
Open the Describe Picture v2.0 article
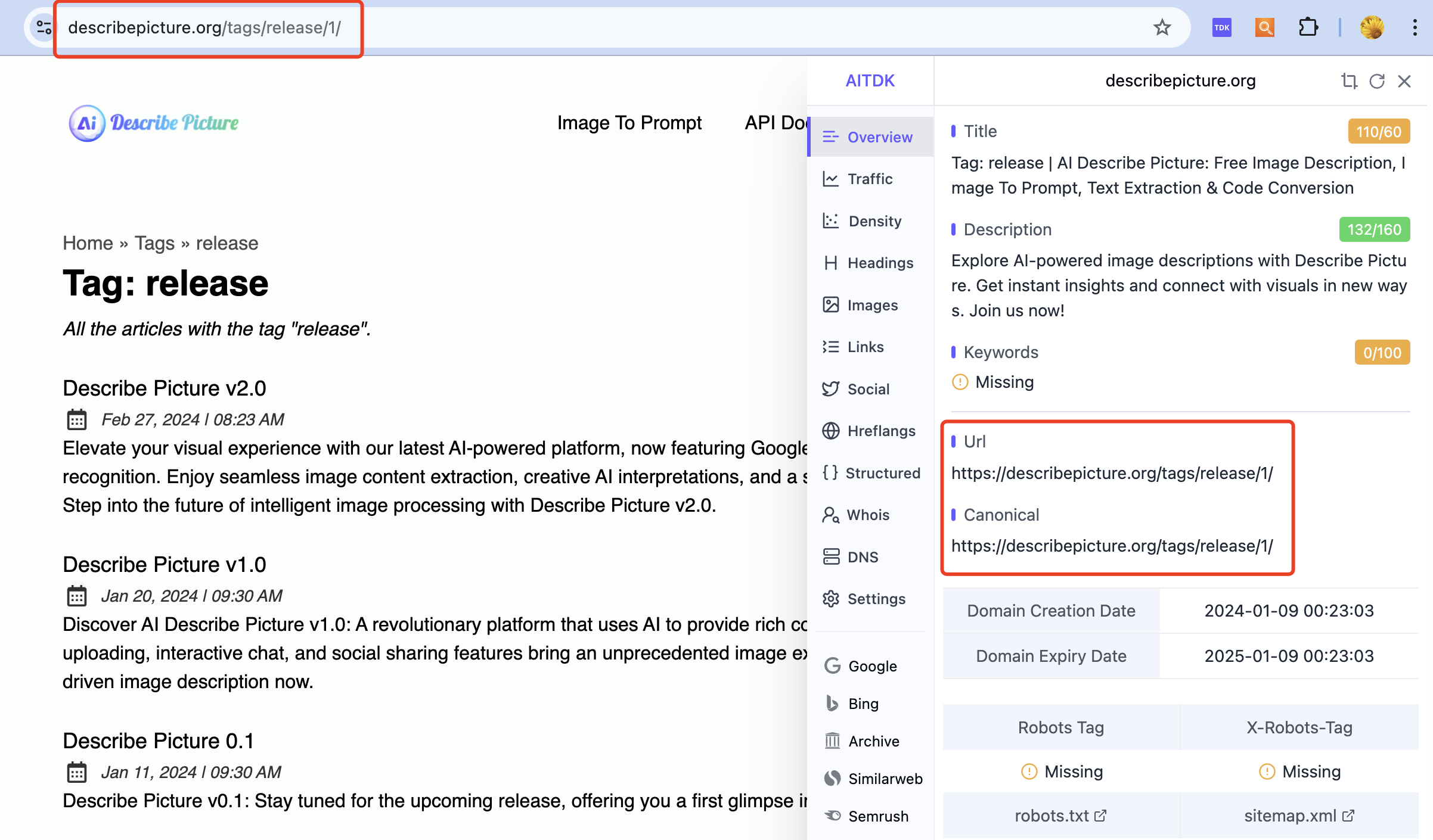165,388
